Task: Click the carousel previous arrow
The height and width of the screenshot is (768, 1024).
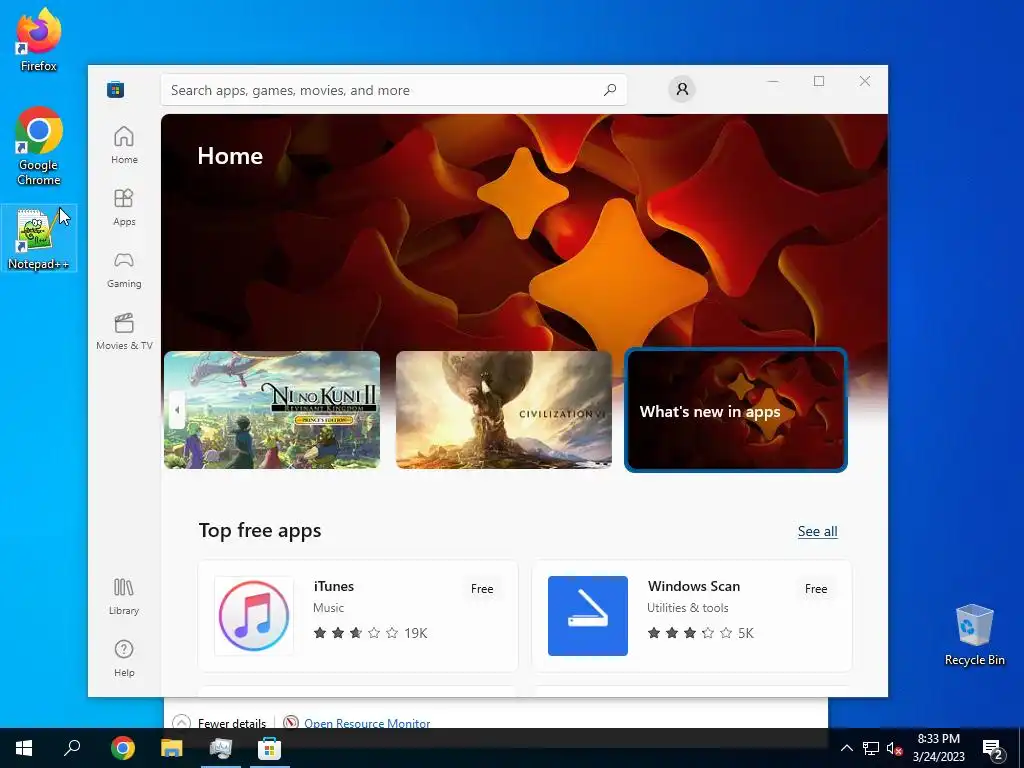Action: point(176,410)
